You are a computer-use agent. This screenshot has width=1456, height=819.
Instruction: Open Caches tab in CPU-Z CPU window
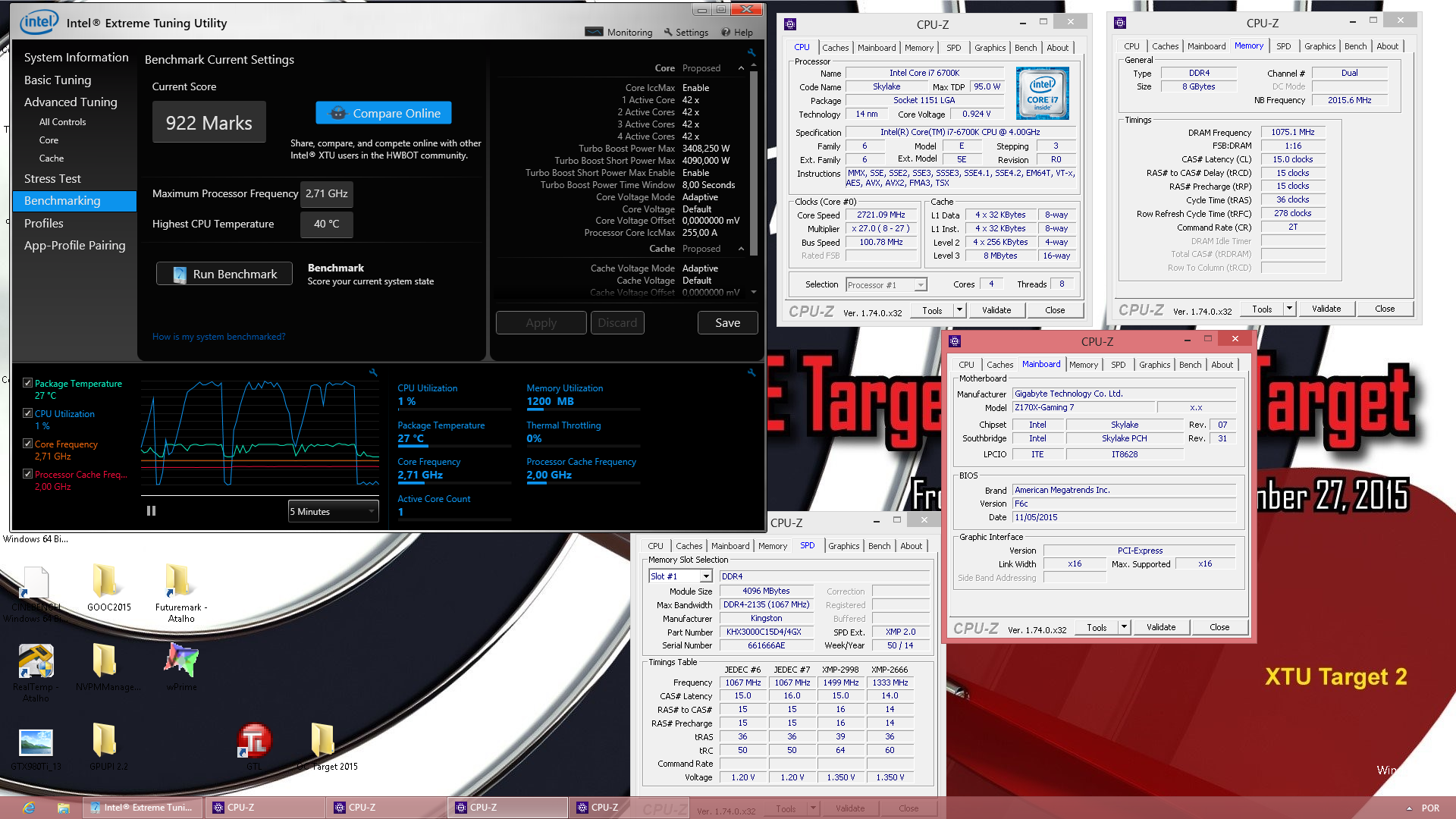coord(835,47)
